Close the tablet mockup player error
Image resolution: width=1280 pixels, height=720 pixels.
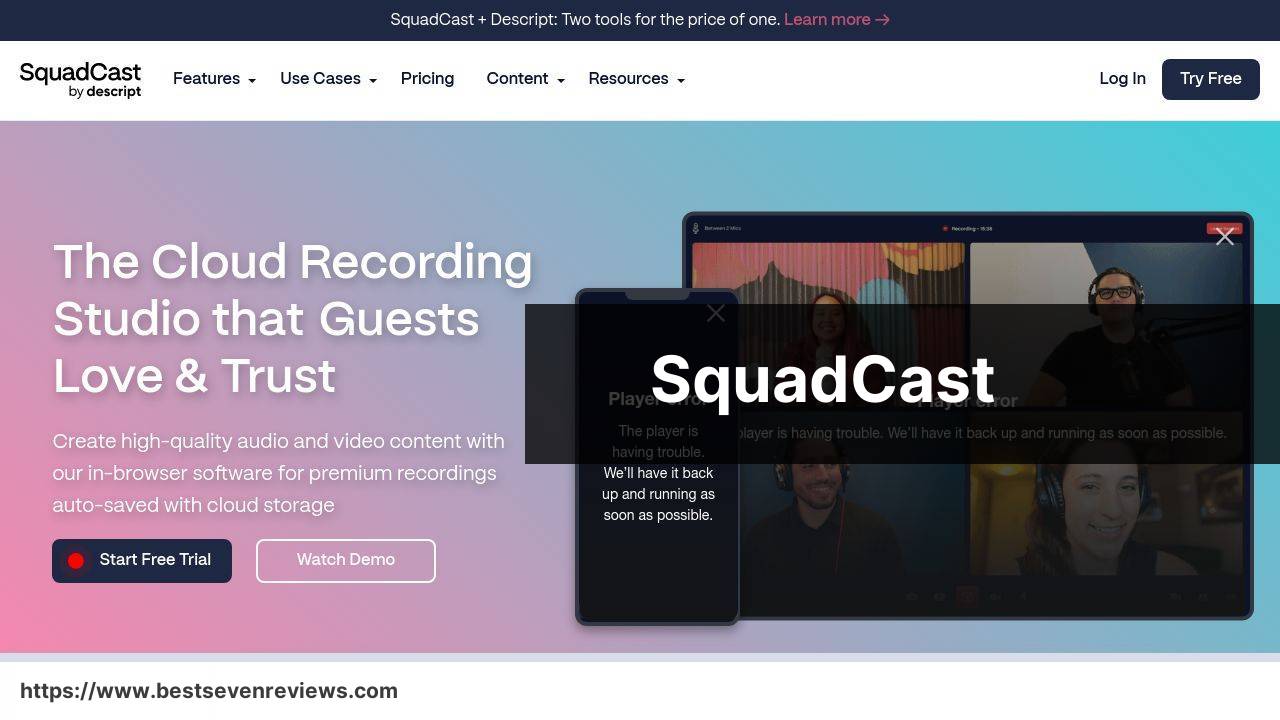coord(1225,237)
